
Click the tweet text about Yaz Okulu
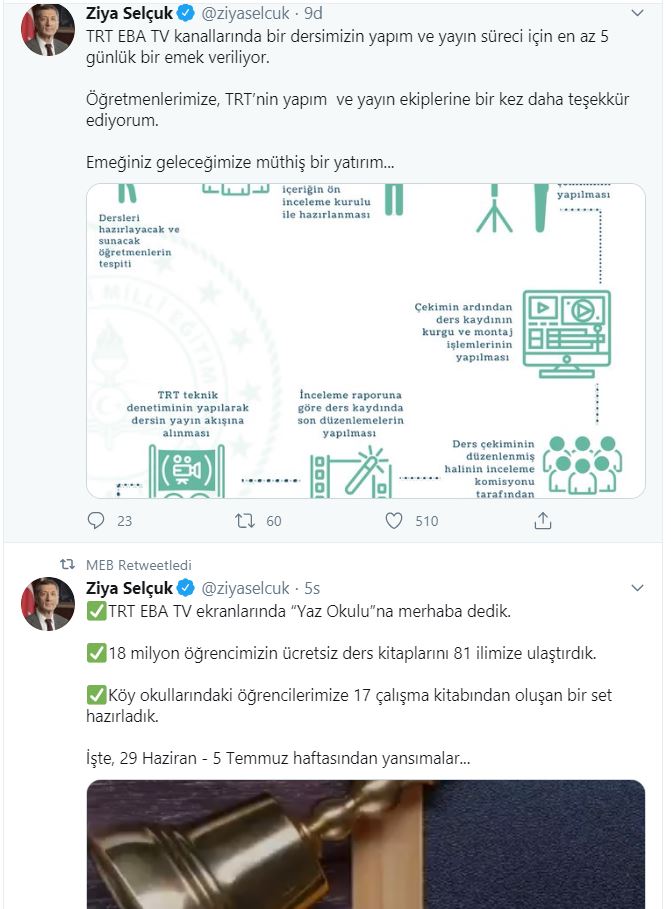[x=299, y=610]
